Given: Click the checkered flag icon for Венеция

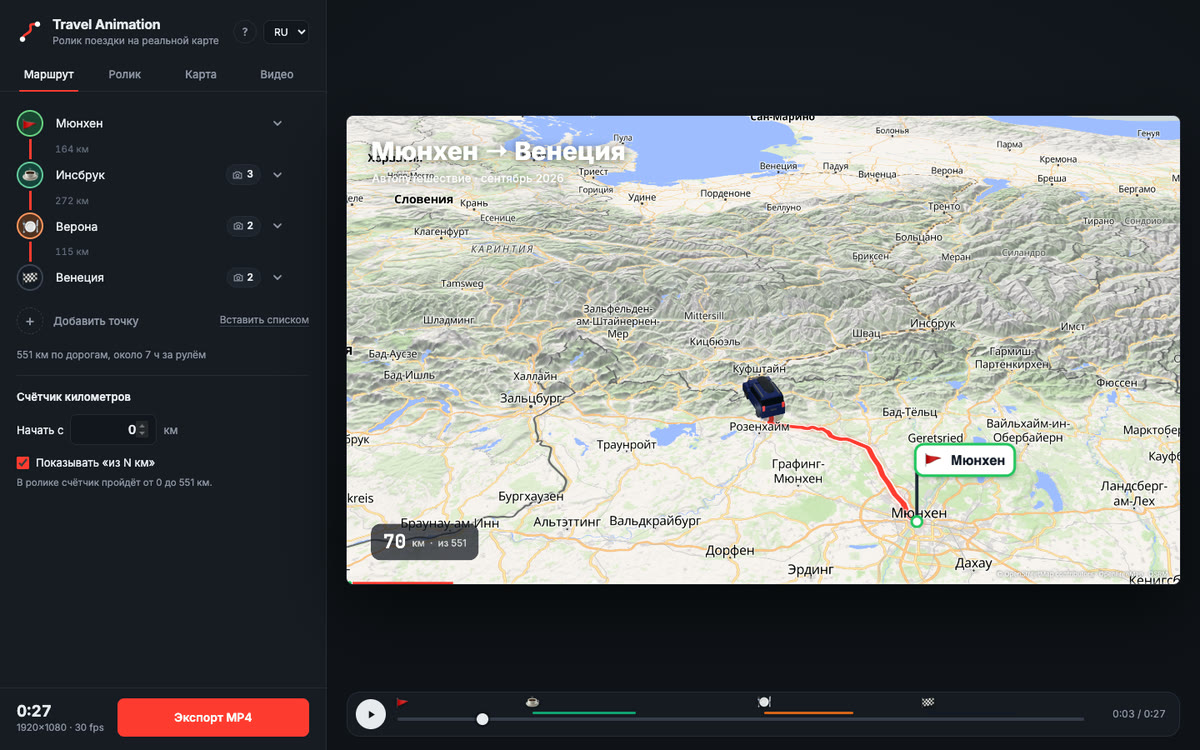Looking at the screenshot, I should click(x=30, y=277).
